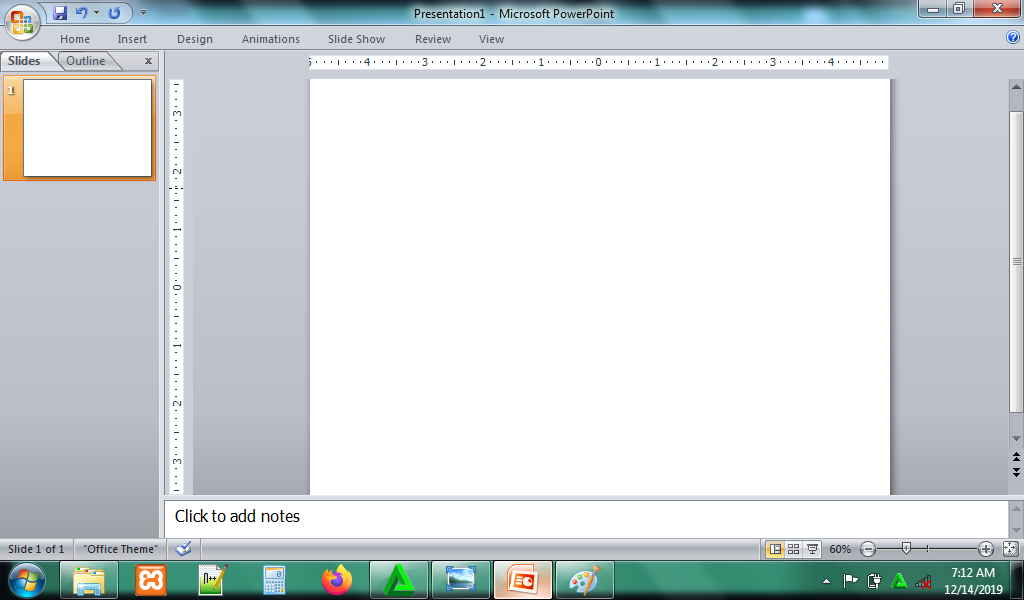Open PowerPoint Help question mark icon
The image size is (1024, 600).
pos(1013,37)
